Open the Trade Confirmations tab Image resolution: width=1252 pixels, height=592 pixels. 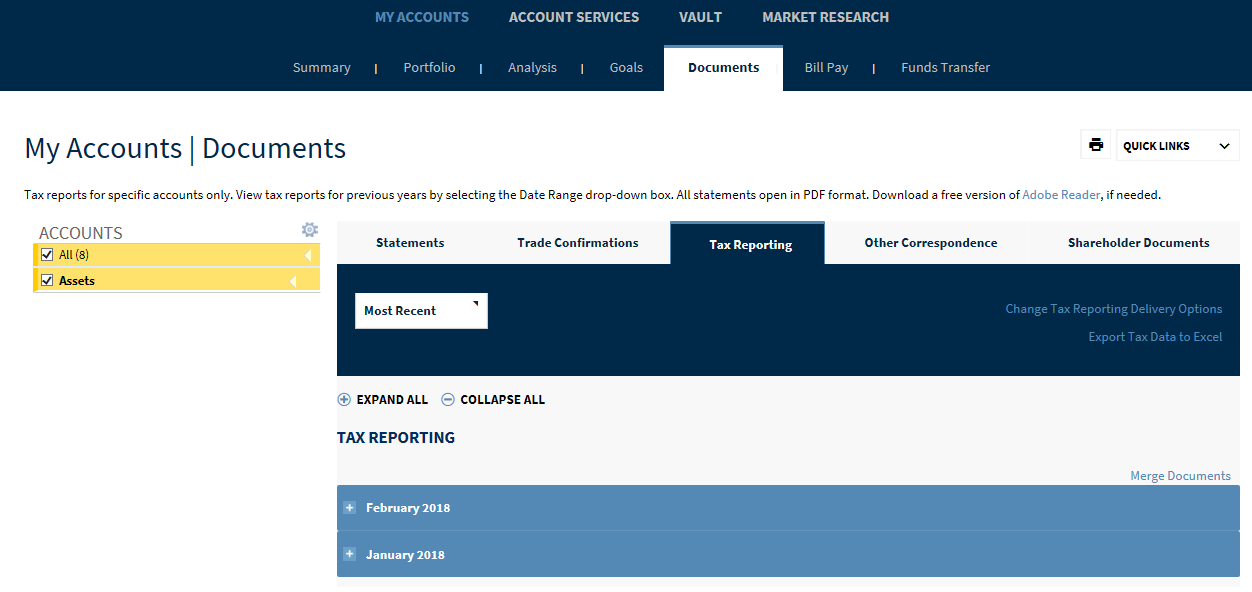(x=578, y=243)
